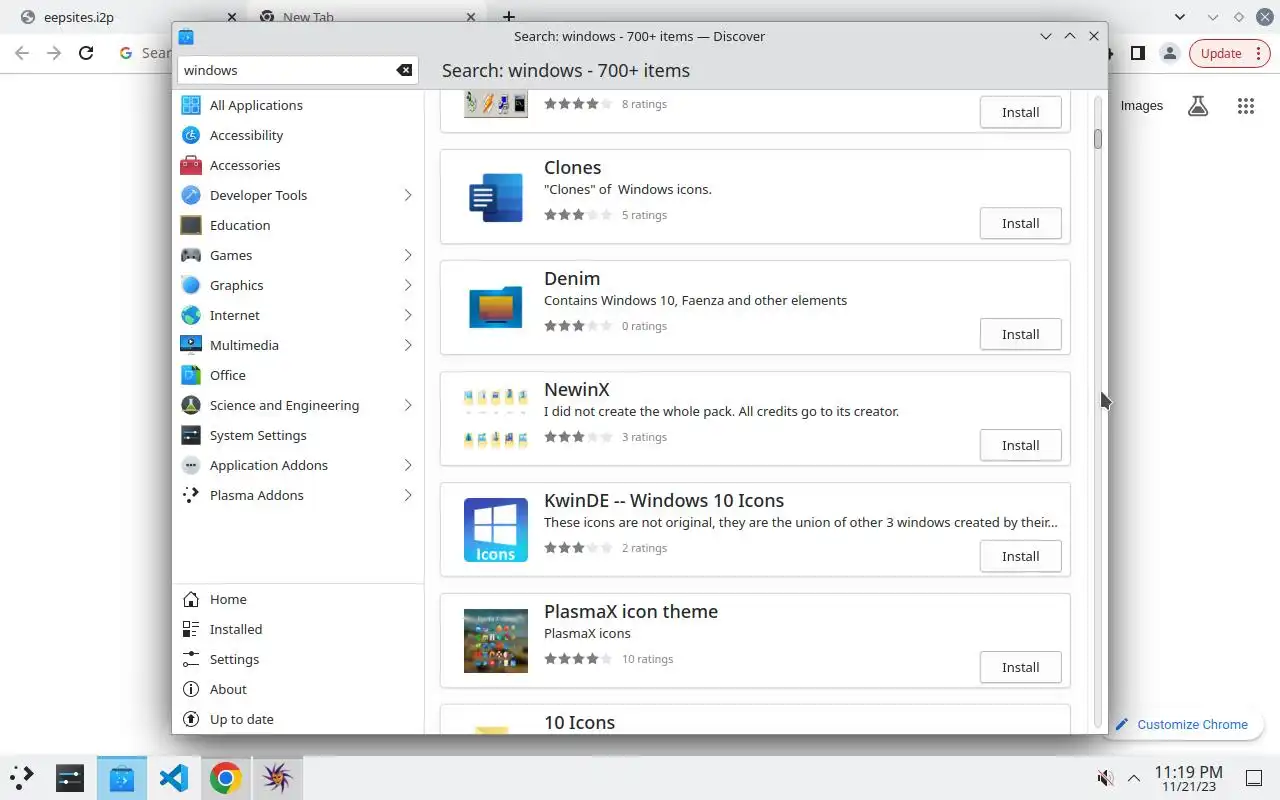Expand the Internet category arrow

tap(407, 315)
